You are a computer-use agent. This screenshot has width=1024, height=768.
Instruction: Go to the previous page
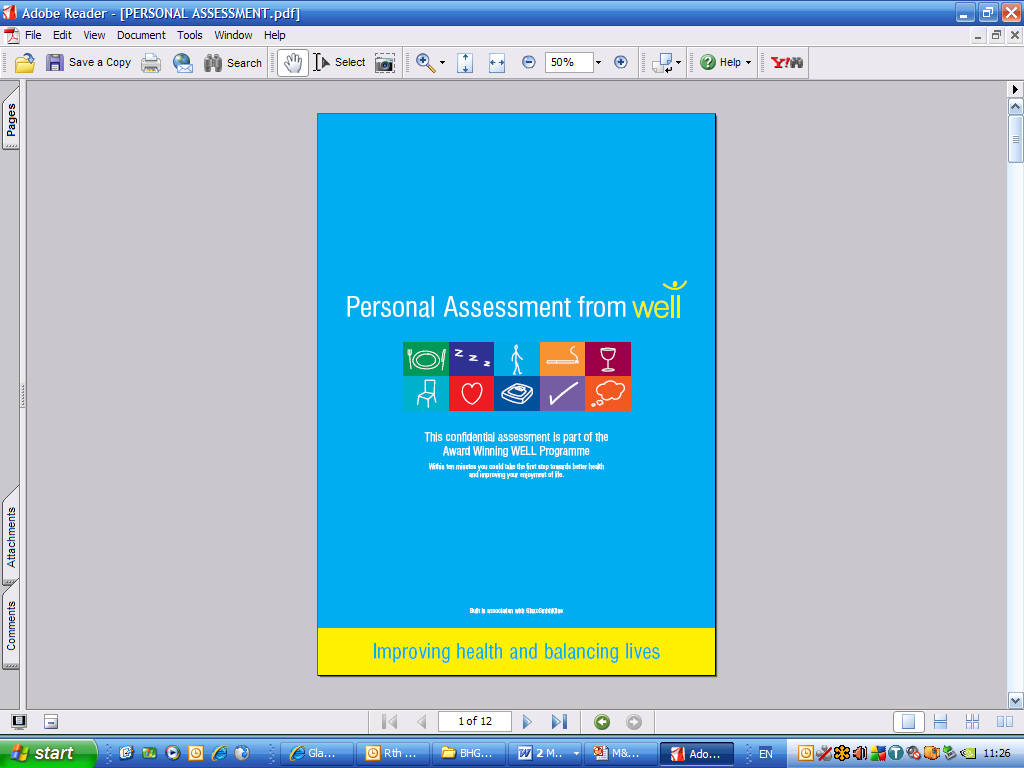[422, 722]
